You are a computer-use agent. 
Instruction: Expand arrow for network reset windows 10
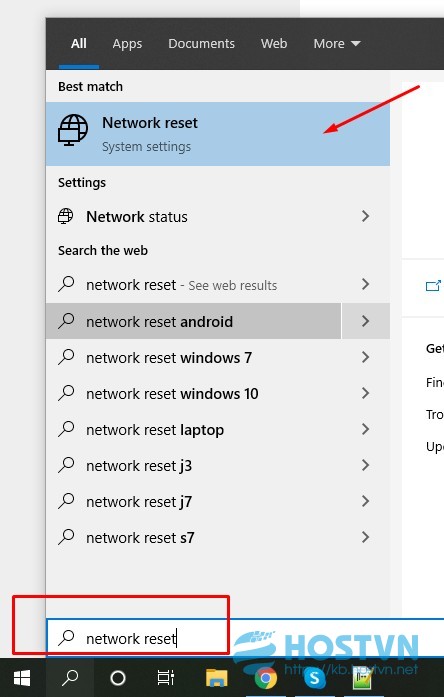click(365, 393)
